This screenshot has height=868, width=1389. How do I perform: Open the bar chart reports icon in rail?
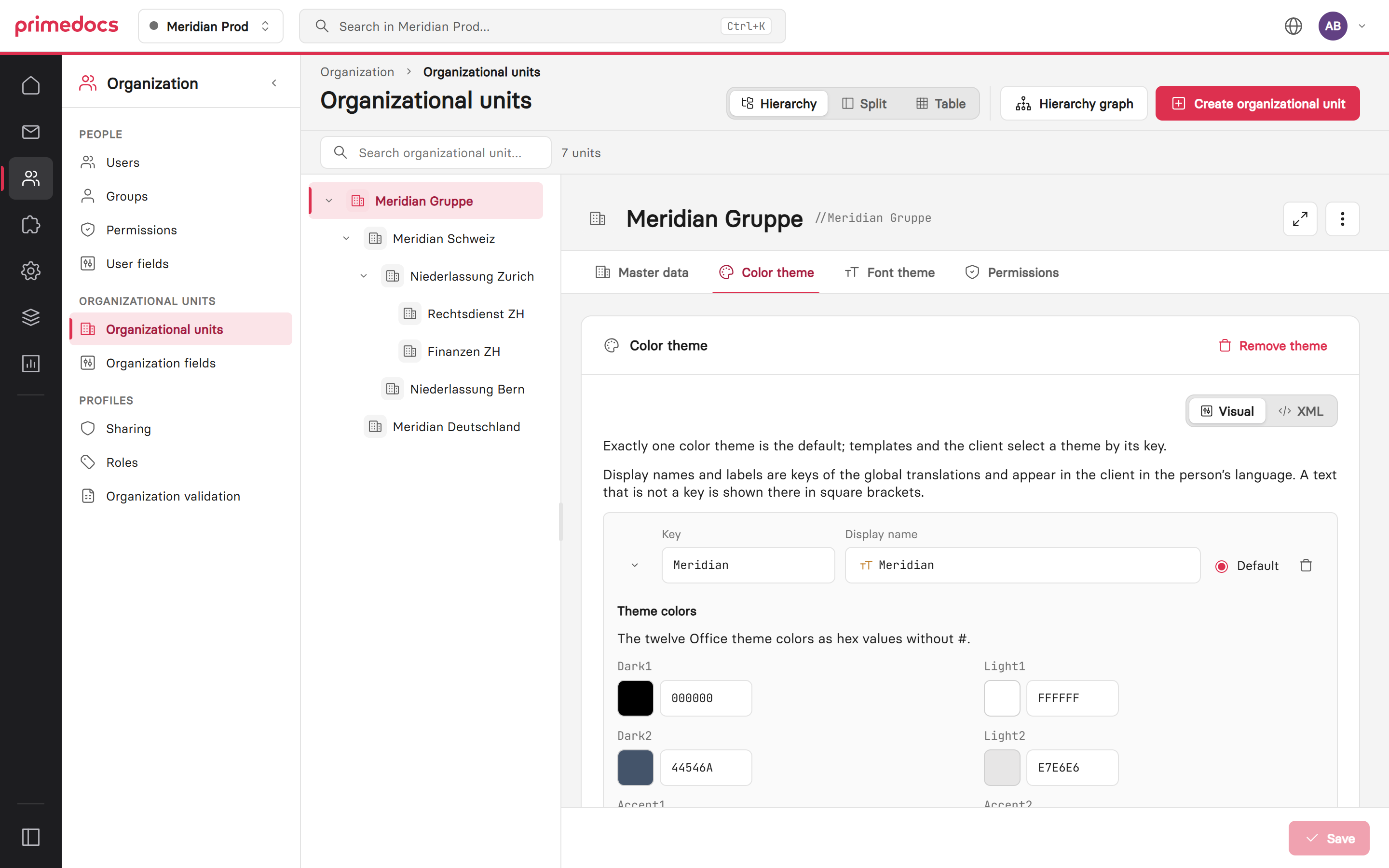pyautogui.click(x=30, y=364)
